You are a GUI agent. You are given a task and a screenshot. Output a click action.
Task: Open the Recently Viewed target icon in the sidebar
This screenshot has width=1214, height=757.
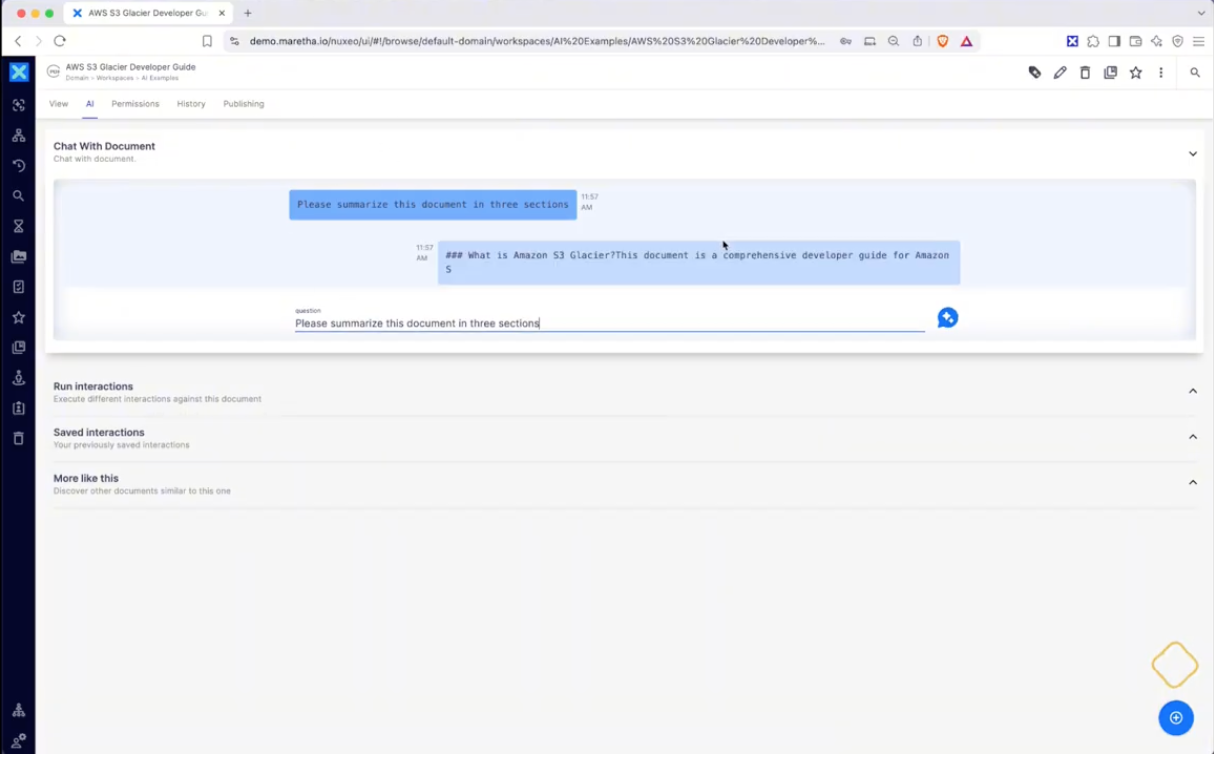18,105
